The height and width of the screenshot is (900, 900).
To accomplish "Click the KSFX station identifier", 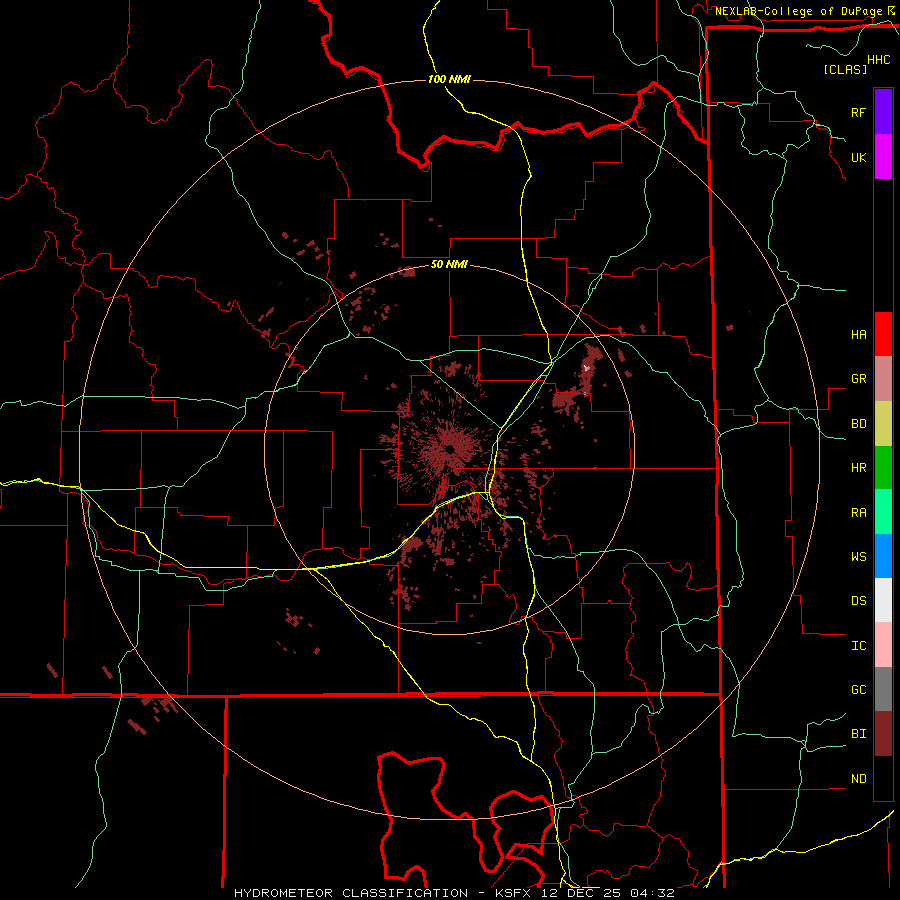I will click(x=513, y=893).
